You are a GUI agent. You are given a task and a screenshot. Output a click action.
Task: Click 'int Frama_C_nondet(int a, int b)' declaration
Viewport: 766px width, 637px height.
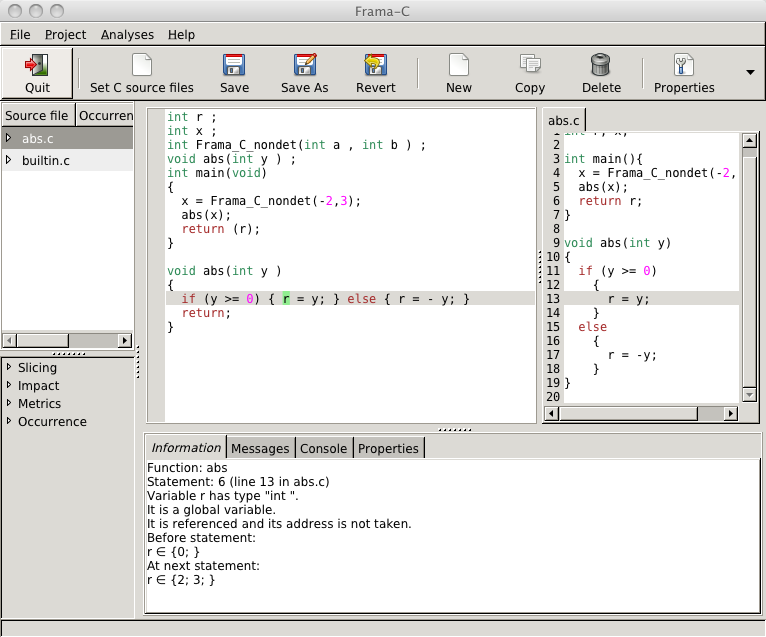click(x=296, y=145)
